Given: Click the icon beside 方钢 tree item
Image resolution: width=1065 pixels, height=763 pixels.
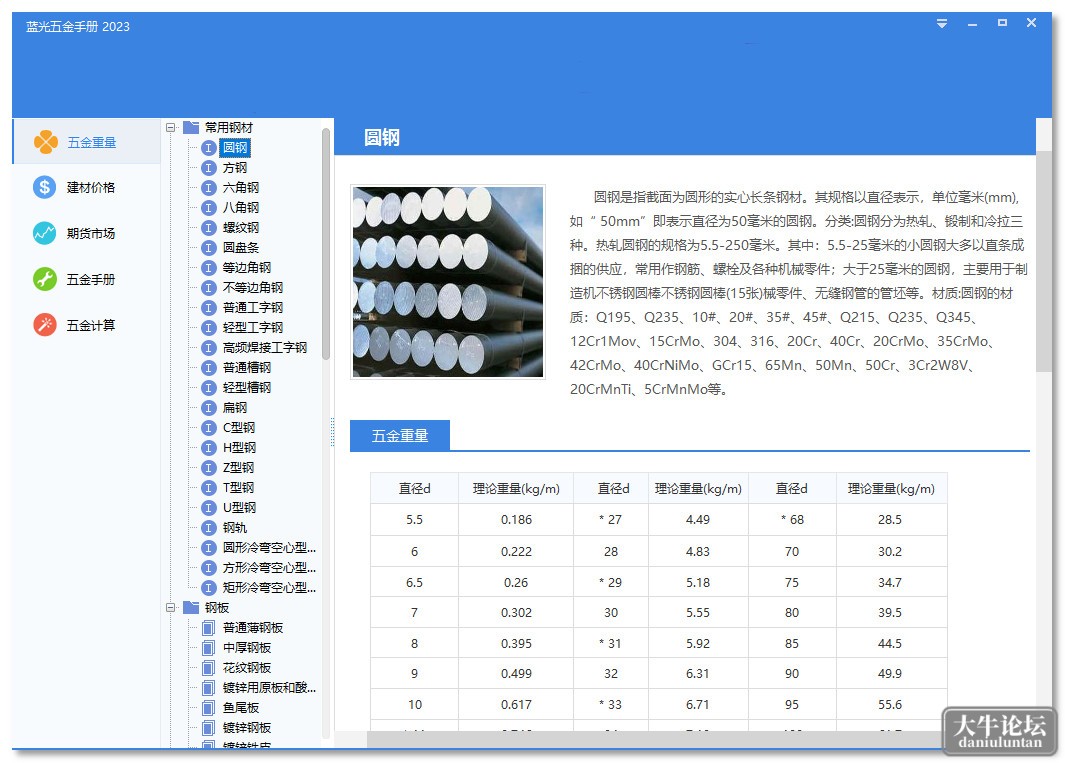Looking at the screenshot, I should coord(209,168).
